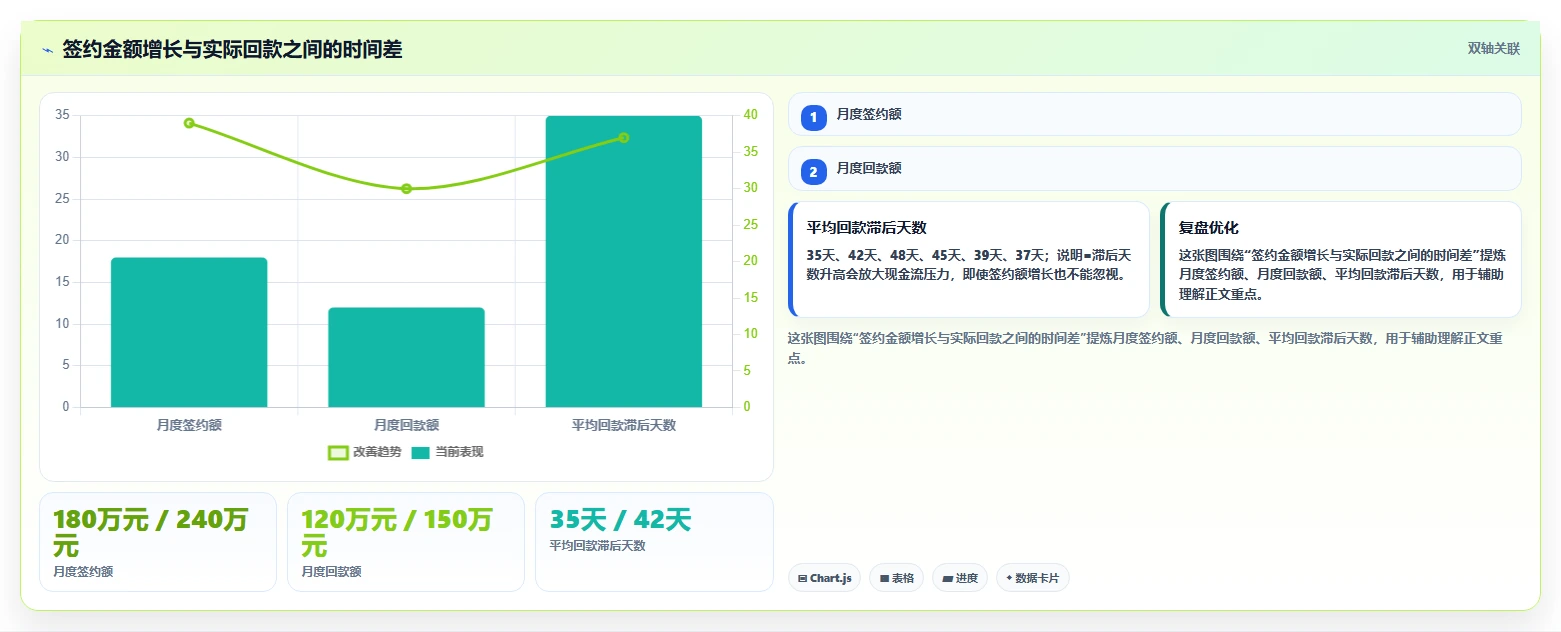Open the 月度签约额 list row
This screenshot has height=632, width=1561.
click(x=1154, y=114)
